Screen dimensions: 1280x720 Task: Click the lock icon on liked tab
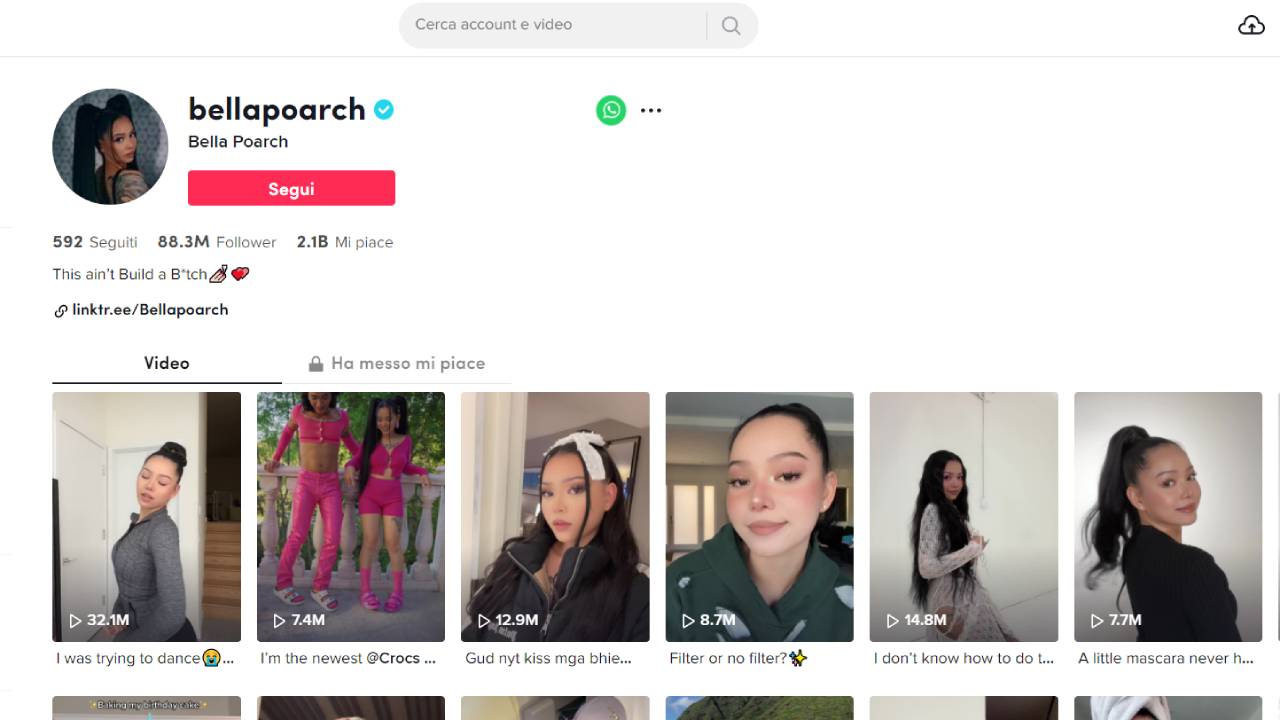click(x=316, y=364)
